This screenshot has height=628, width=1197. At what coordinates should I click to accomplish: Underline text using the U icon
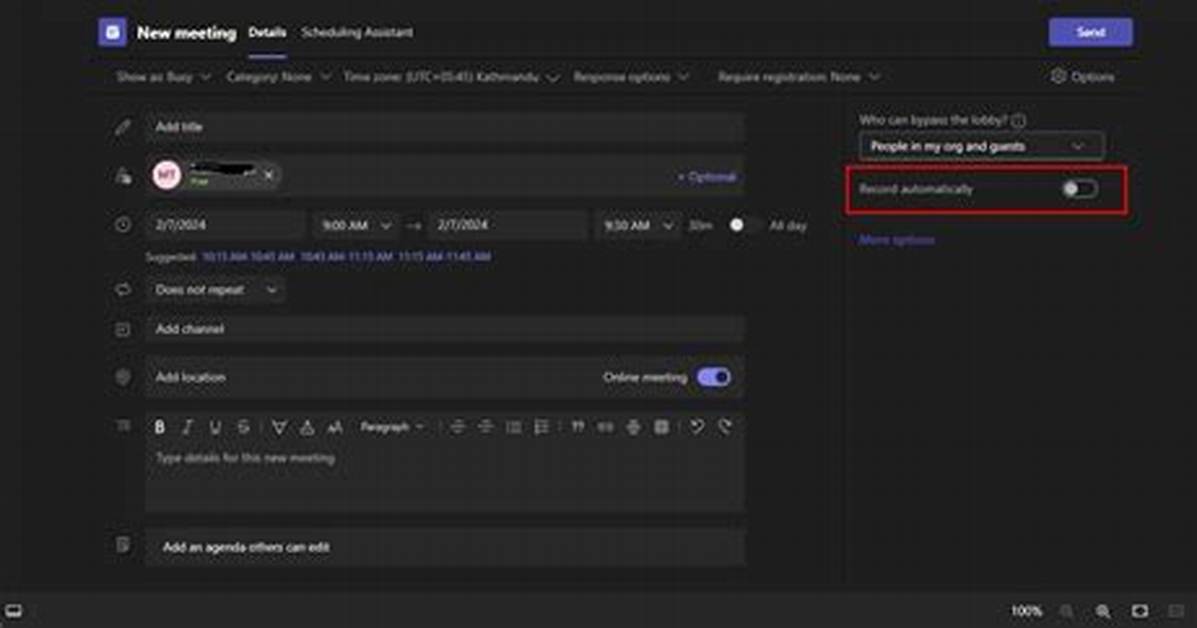pos(215,427)
